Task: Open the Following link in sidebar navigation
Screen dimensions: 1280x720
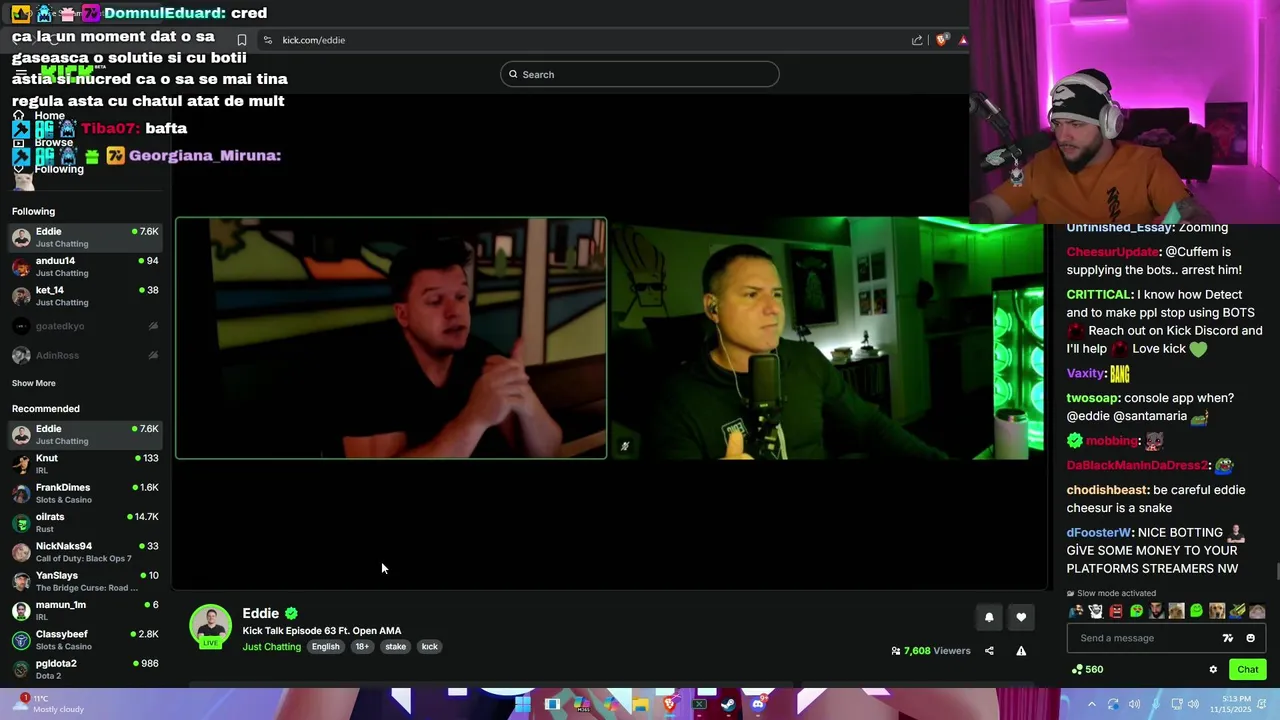Action: tap(59, 169)
